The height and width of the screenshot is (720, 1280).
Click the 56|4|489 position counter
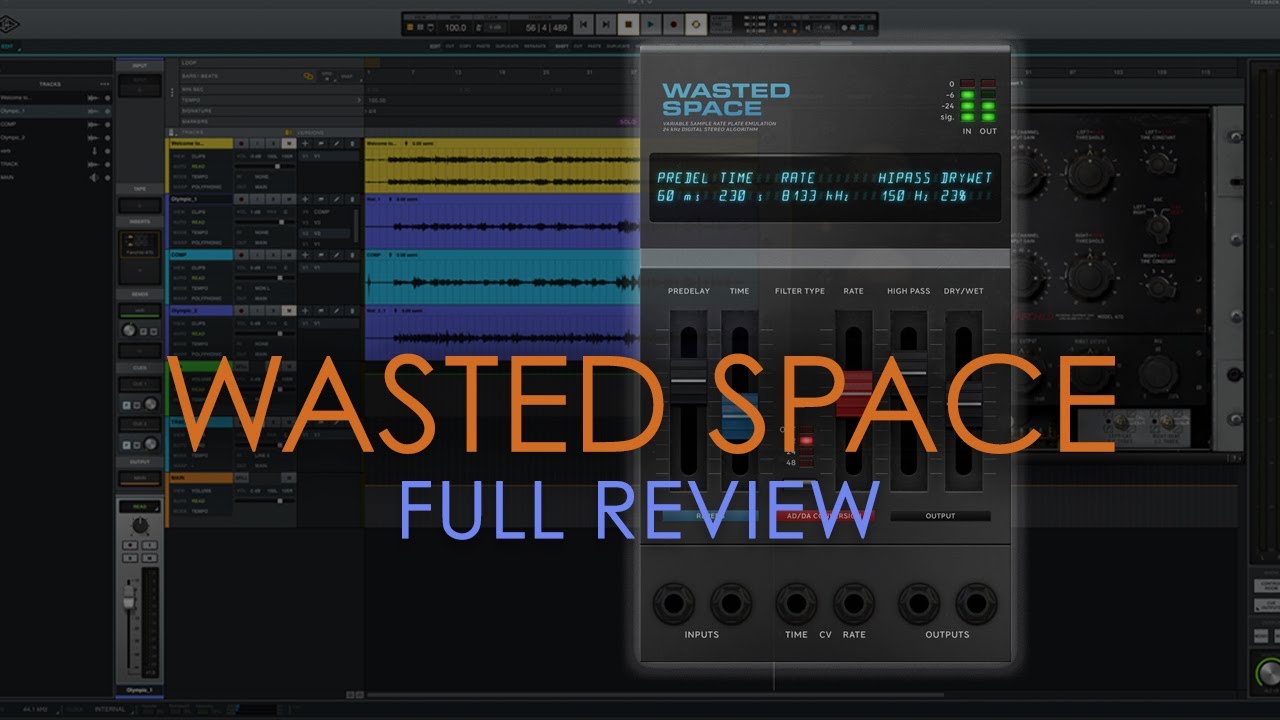click(546, 27)
